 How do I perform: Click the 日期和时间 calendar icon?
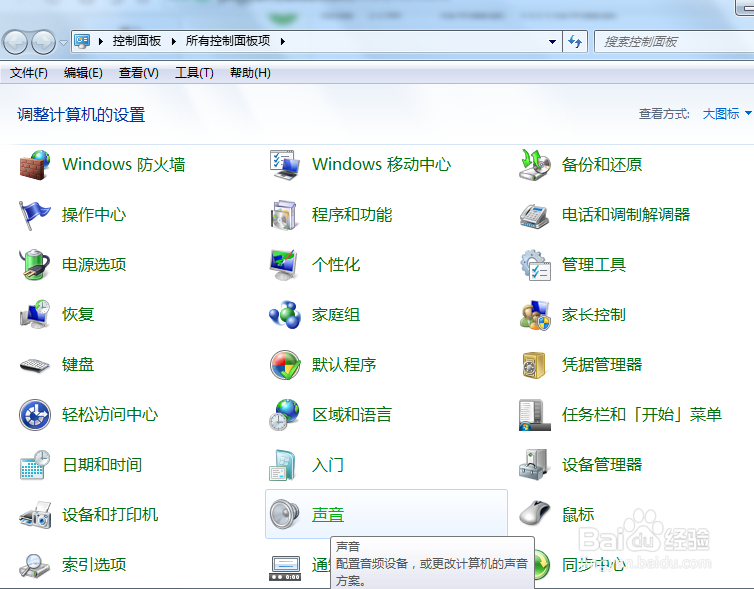click(x=35, y=464)
